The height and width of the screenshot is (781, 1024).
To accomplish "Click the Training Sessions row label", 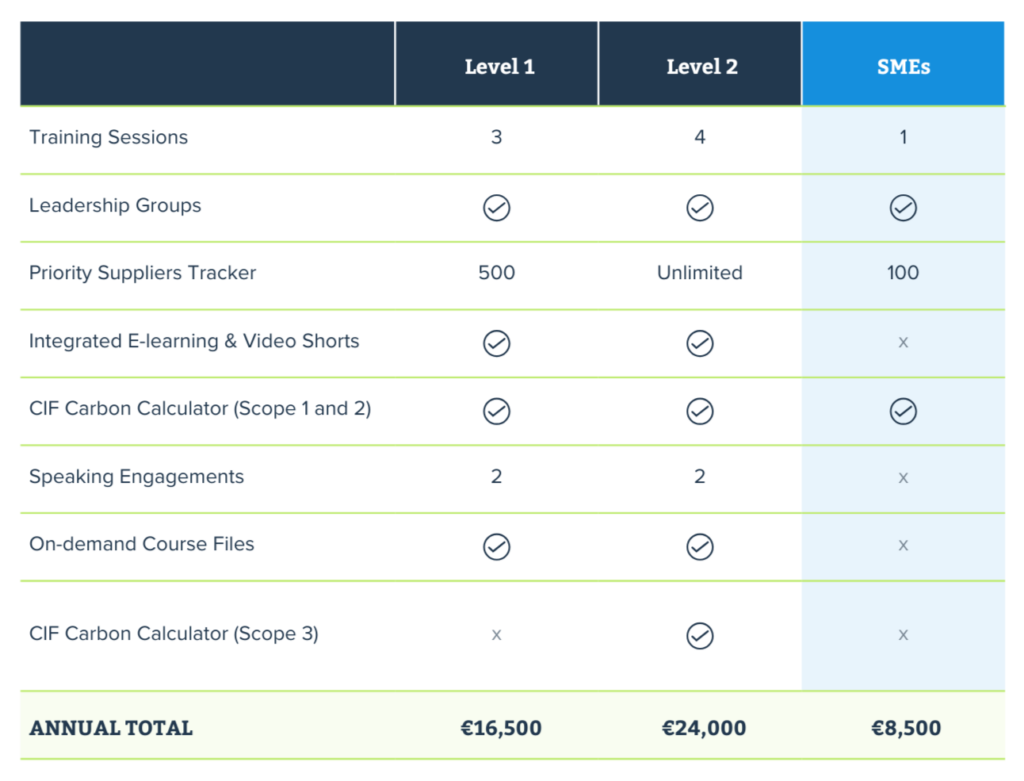I will click(x=108, y=137).
